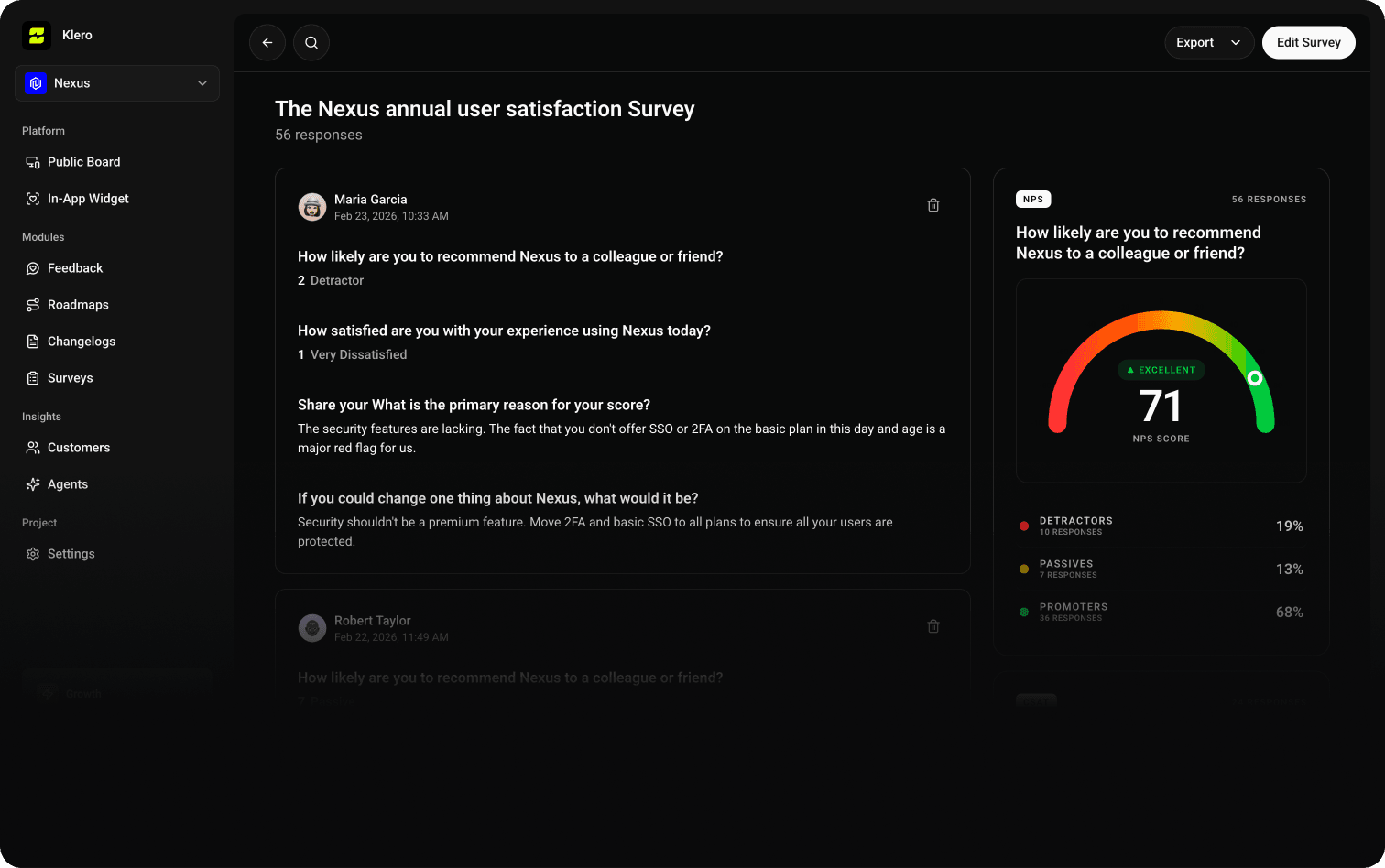
Task: Go back with the arrow button
Action: (x=267, y=43)
